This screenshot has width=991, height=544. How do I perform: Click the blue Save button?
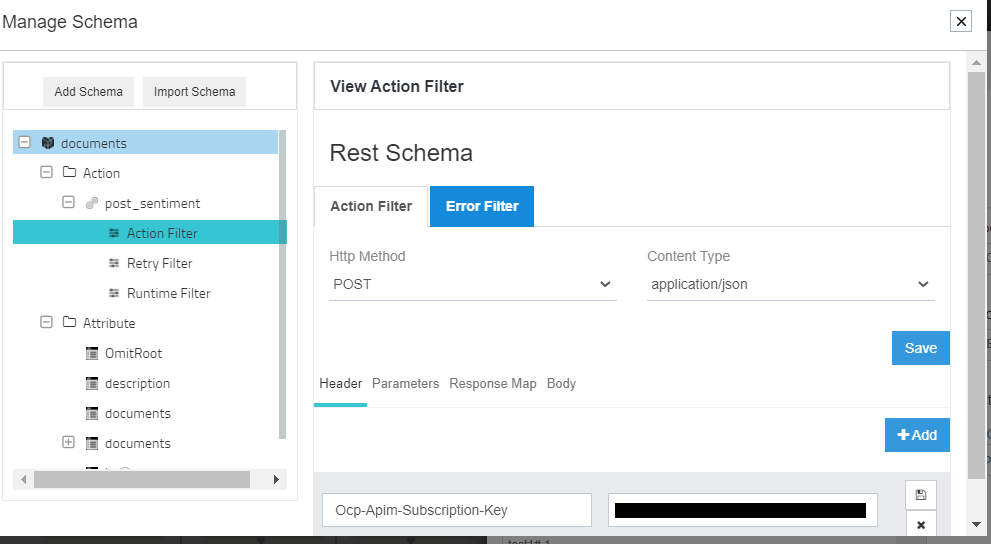[x=920, y=348]
